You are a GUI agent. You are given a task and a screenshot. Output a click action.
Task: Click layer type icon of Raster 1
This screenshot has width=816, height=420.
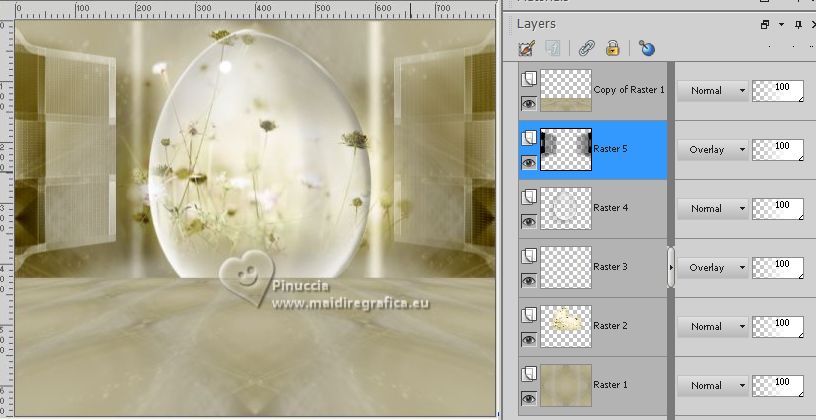click(529, 374)
